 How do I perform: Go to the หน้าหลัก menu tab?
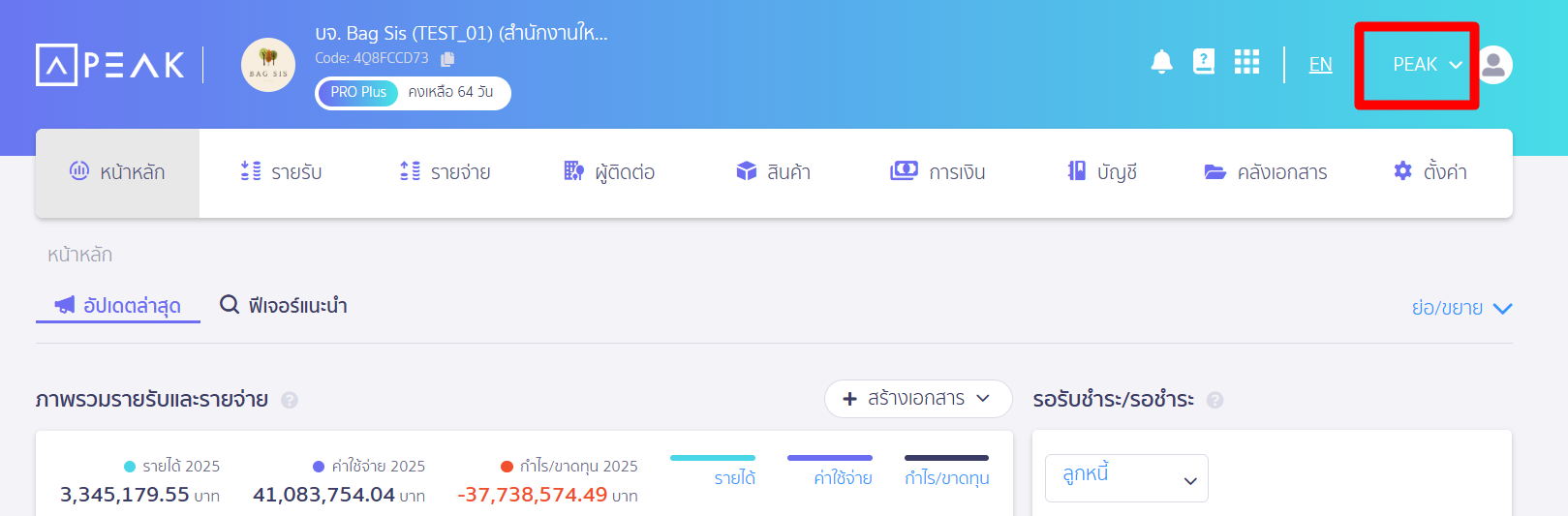tap(117, 172)
